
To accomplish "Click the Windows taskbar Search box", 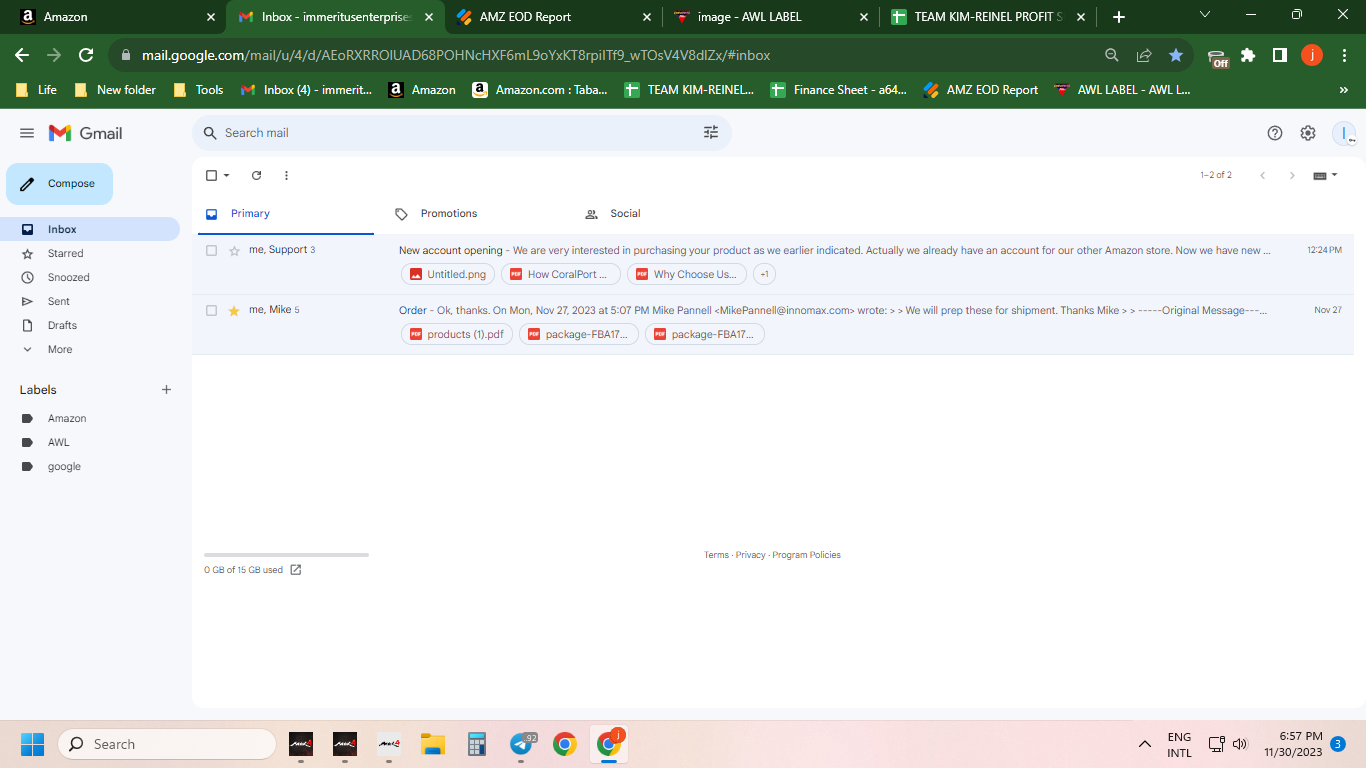I will click(x=167, y=744).
